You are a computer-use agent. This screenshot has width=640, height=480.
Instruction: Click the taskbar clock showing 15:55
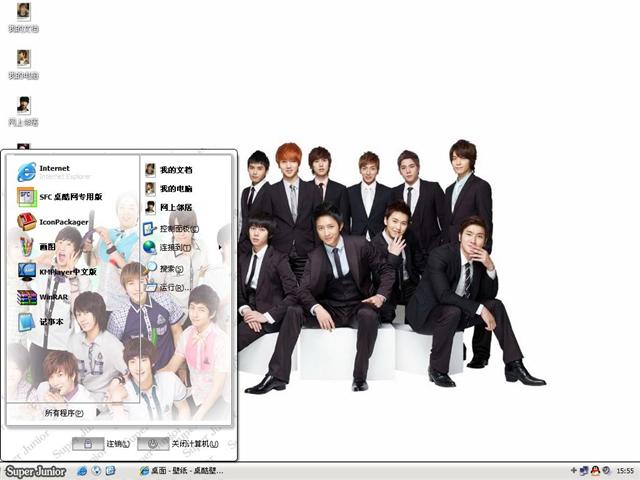pos(625,471)
